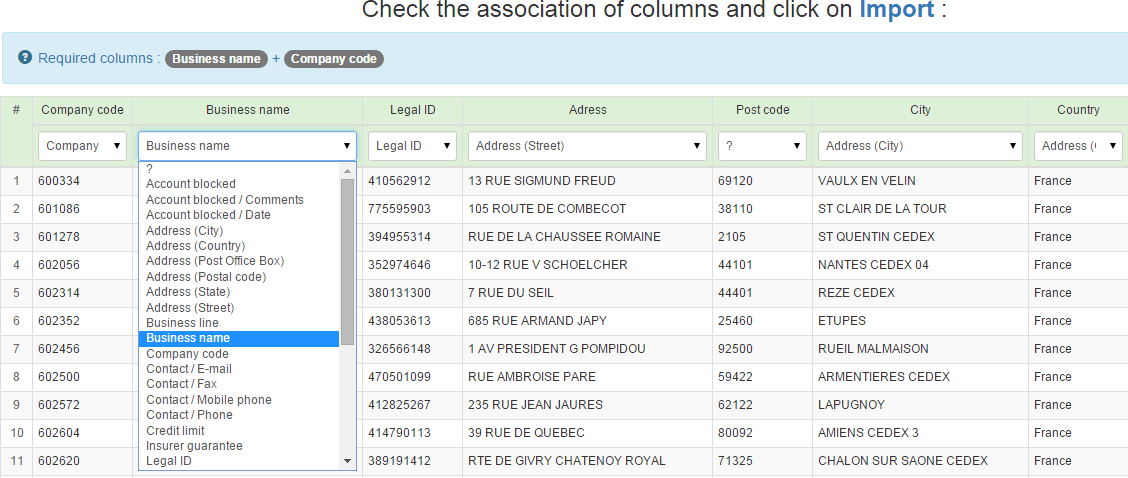Choose 'Account blocked / Comments' option
Screen dimensions: 1128x478
[225, 200]
